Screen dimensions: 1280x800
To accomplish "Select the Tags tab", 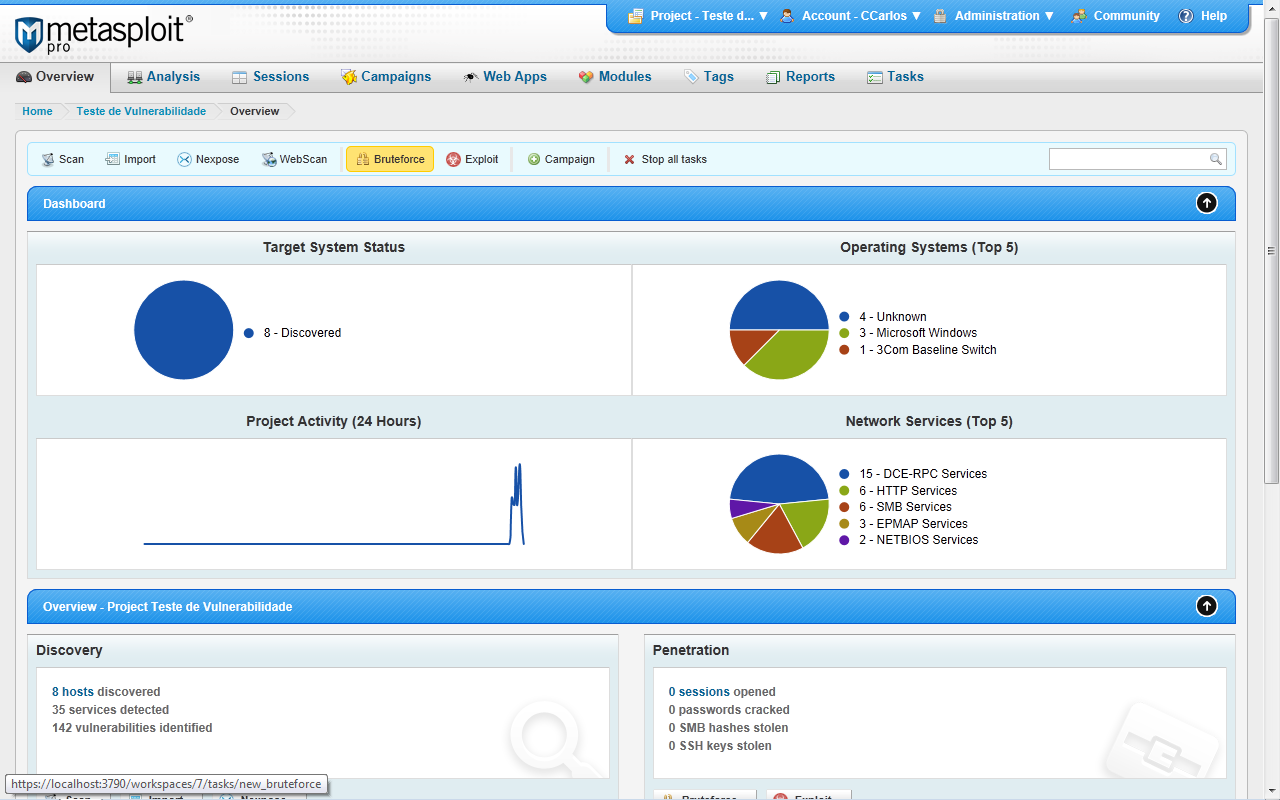I will pyautogui.click(x=709, y=77).
